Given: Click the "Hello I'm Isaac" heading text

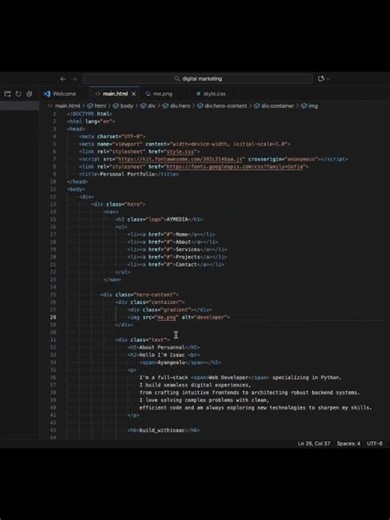Looking at the screenshot, I should [x=162, y=355].
